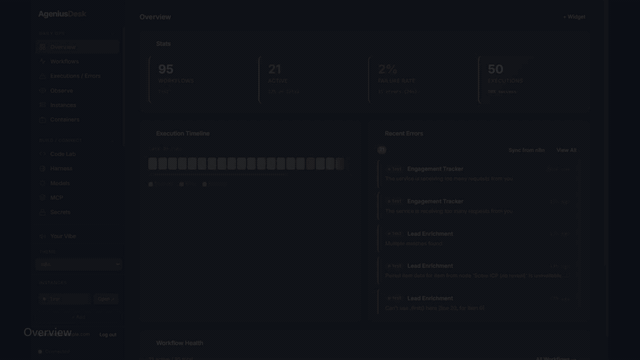The image size is (640, 360).
Task: Open the Models page
Action: pyautogui.click(x=78, y=183)
